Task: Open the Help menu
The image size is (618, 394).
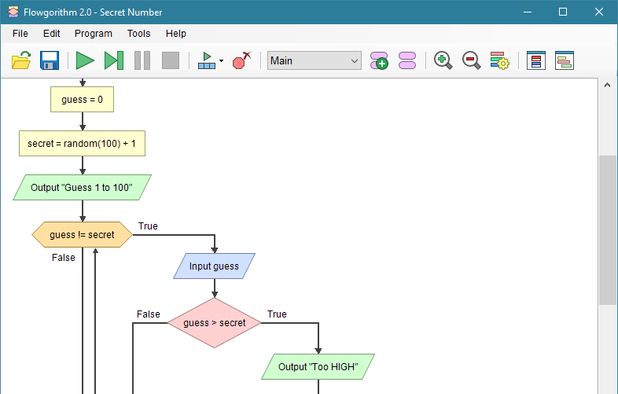Action: click(x=176, y=33)
